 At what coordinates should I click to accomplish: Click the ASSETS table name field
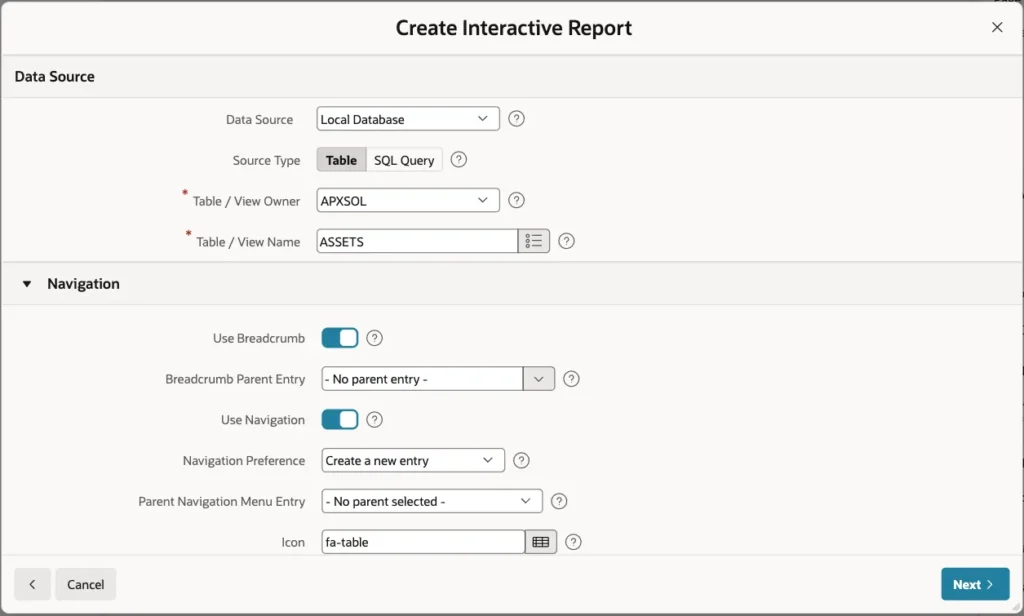(x=417, y=241)
